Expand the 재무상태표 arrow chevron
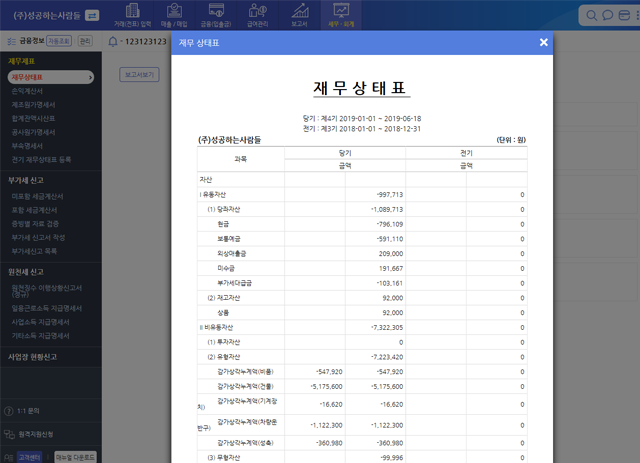Screen dimensions: 640x463 click(90, 77)
